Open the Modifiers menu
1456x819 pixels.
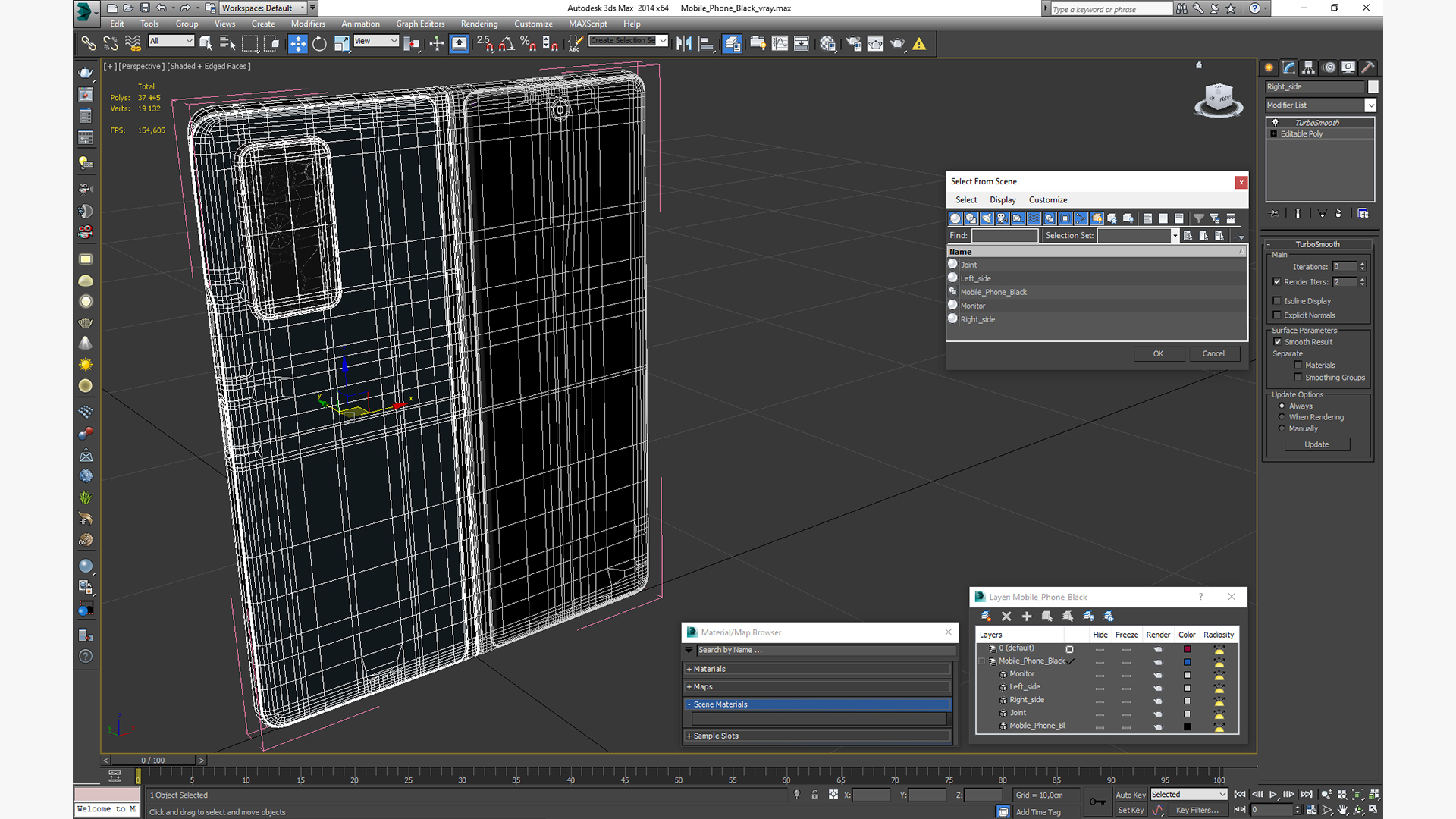click(x=308, y=24)
